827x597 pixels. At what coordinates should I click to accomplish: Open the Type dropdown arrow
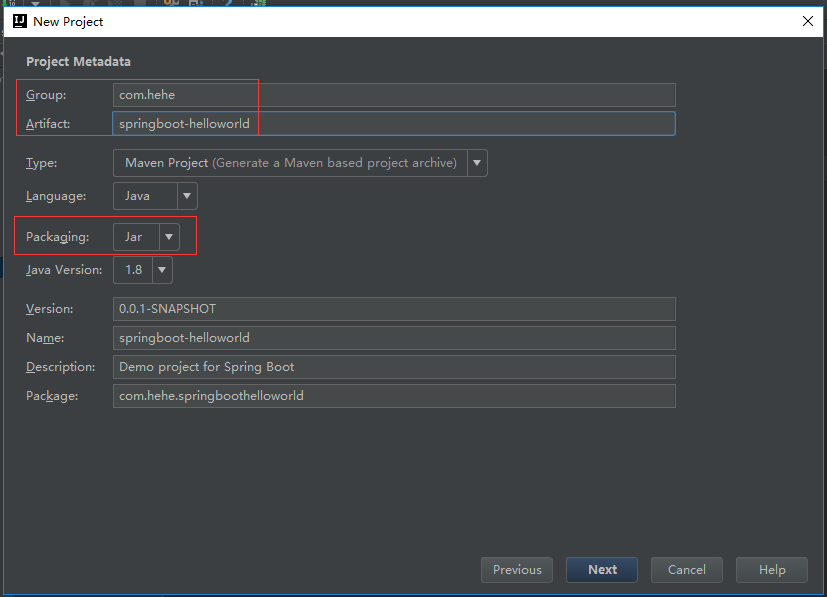[477, 163]
